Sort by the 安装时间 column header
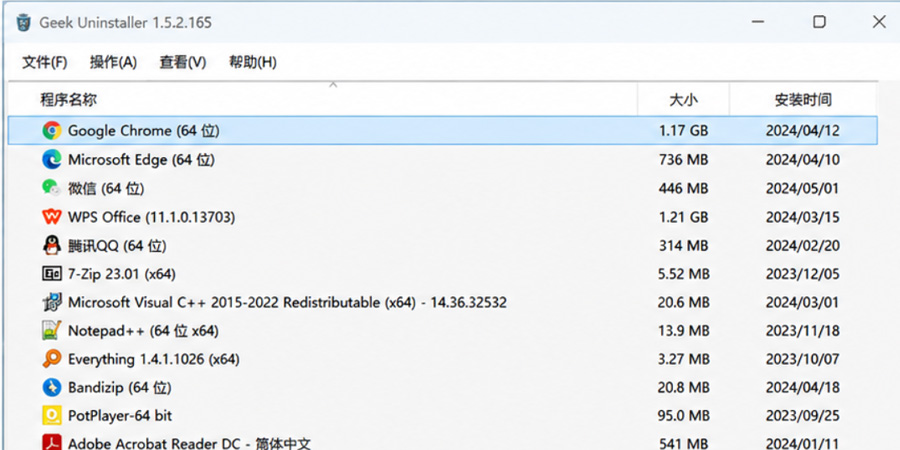The height and width of the screenshot is (450, 900). 803,99
